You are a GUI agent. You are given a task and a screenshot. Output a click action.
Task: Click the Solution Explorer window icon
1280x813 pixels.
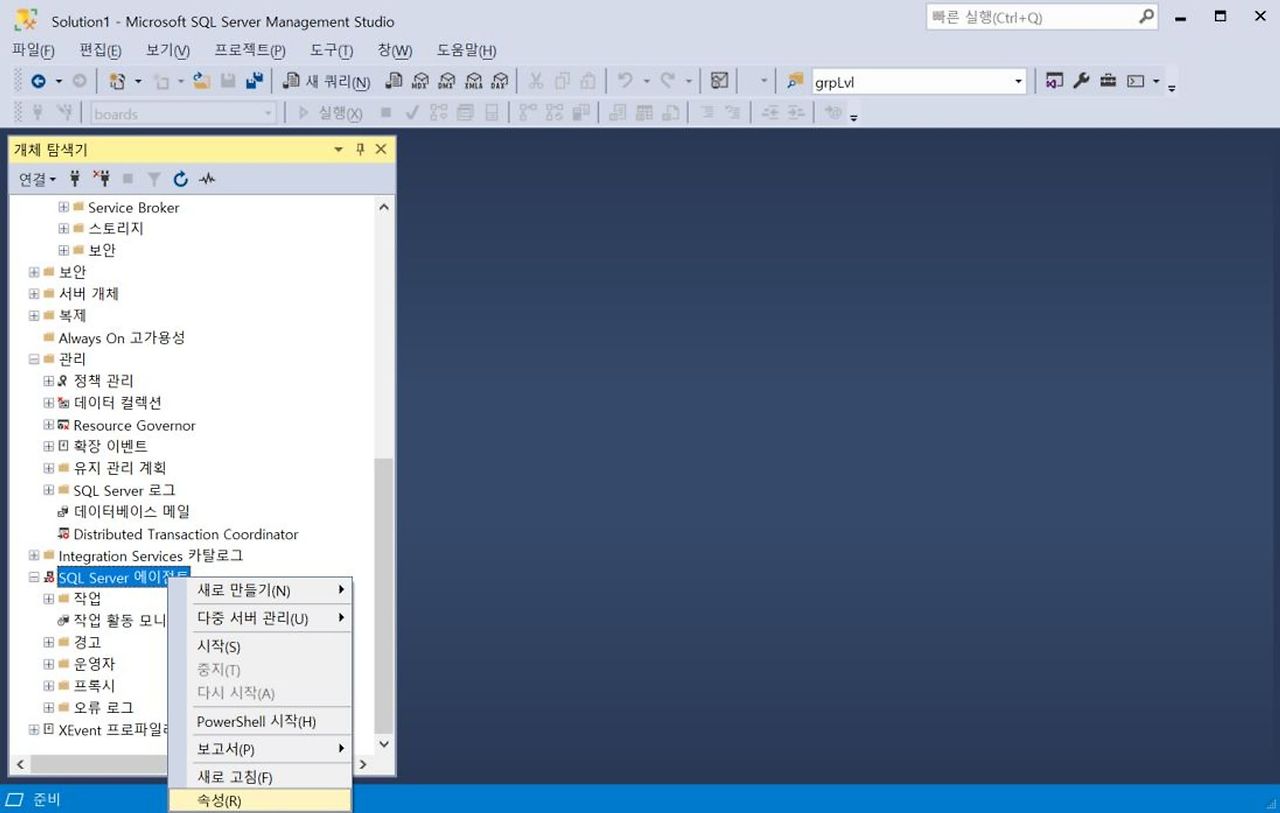pos(1054,81)
